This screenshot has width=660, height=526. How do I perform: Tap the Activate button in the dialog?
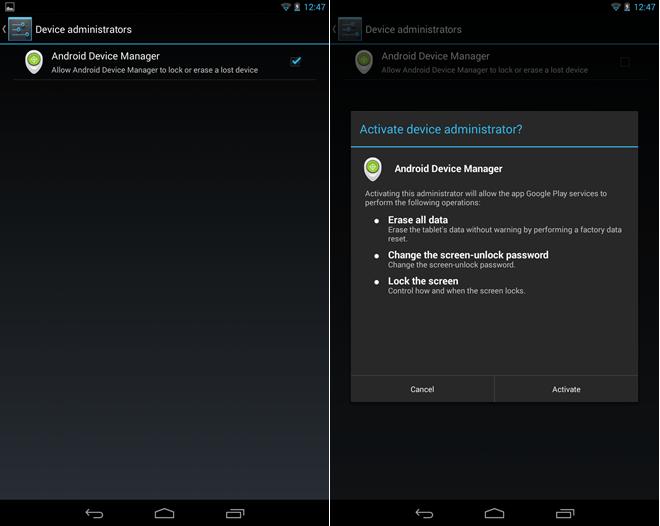click(x=566, y=389)
